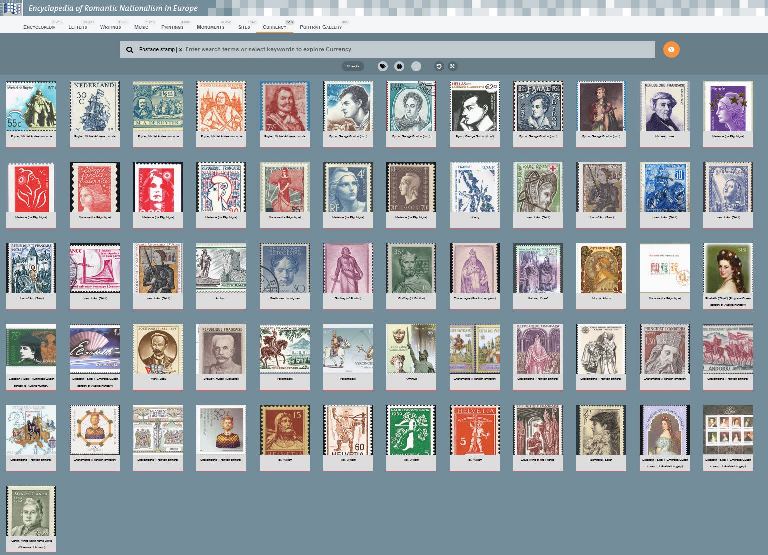Open the red long-haired man portrait stamp

285,107
